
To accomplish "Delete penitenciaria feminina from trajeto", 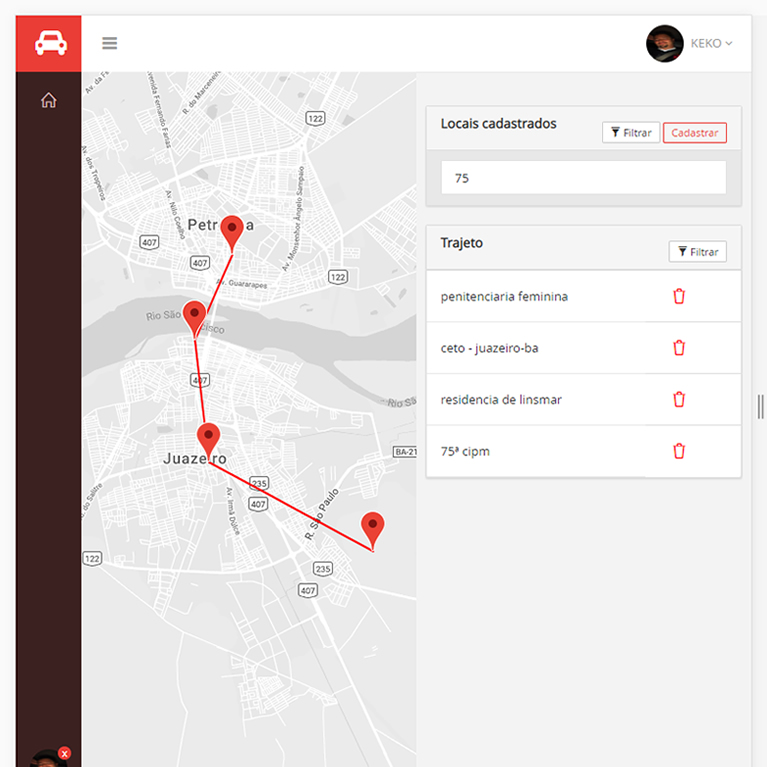I will pos(679,296).
